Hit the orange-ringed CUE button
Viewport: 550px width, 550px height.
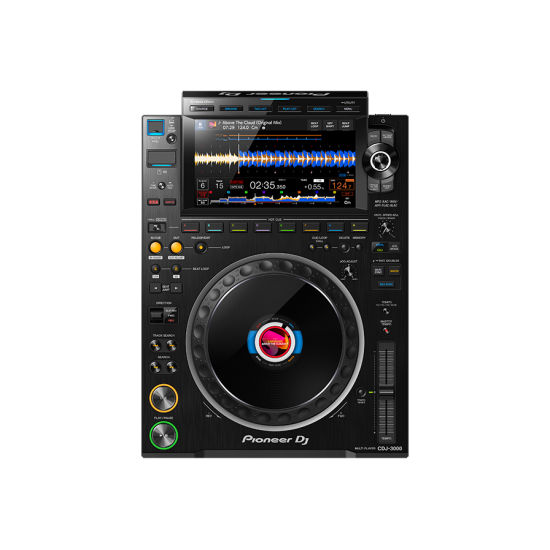[x=163, y=398]
